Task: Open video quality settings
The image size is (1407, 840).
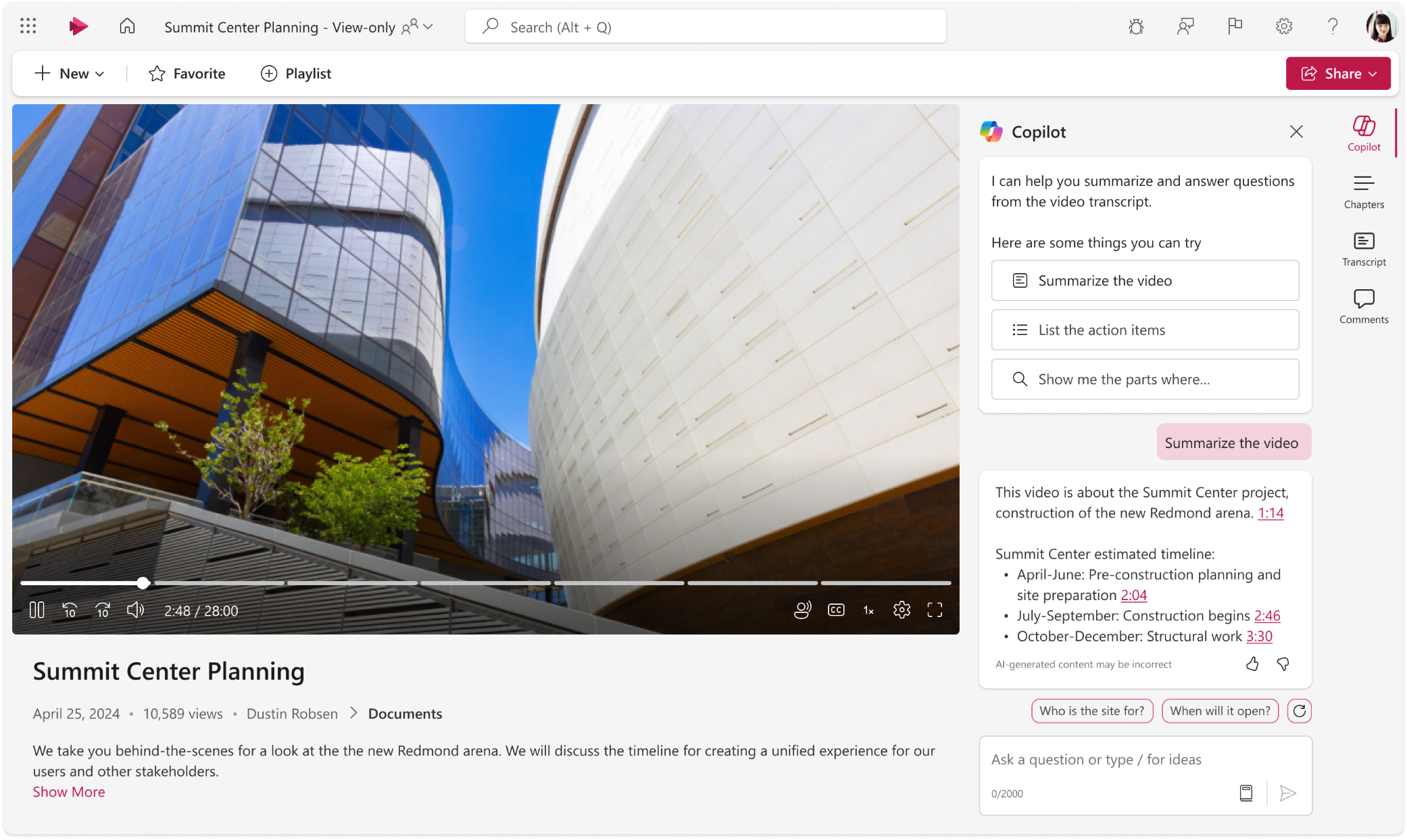Action: click(901, 610)
